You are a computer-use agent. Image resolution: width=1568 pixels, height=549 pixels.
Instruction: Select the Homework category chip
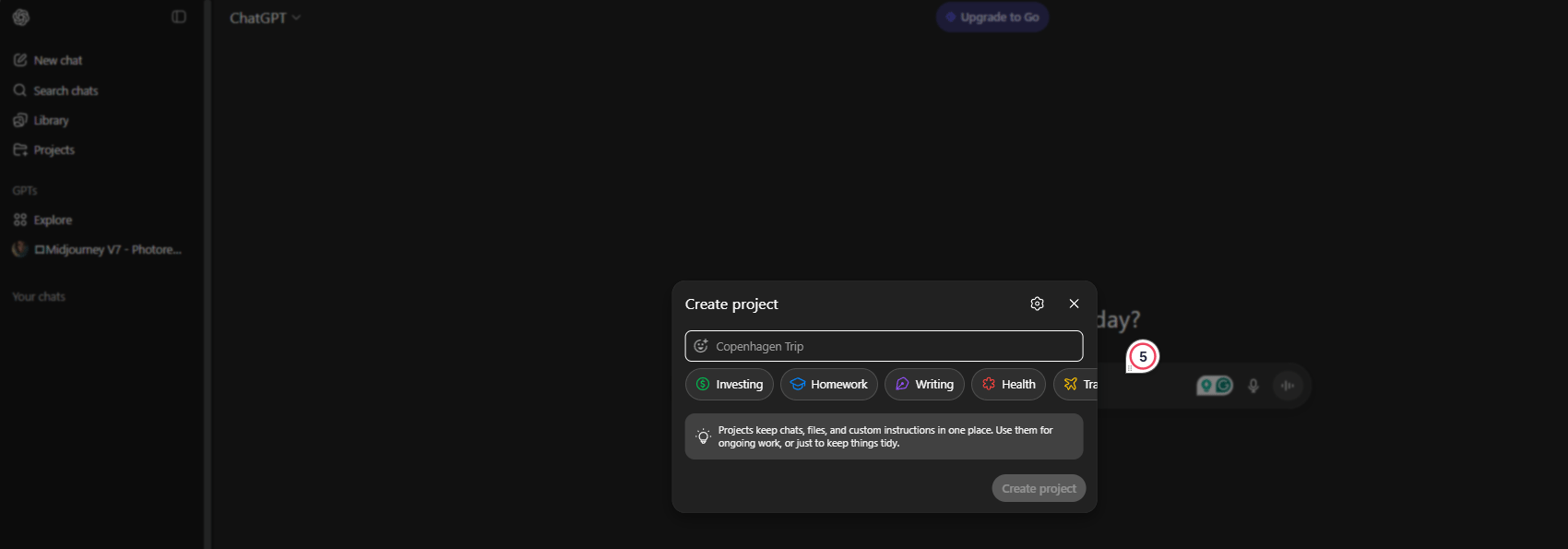pyautogui.click(x=829, y=384)
